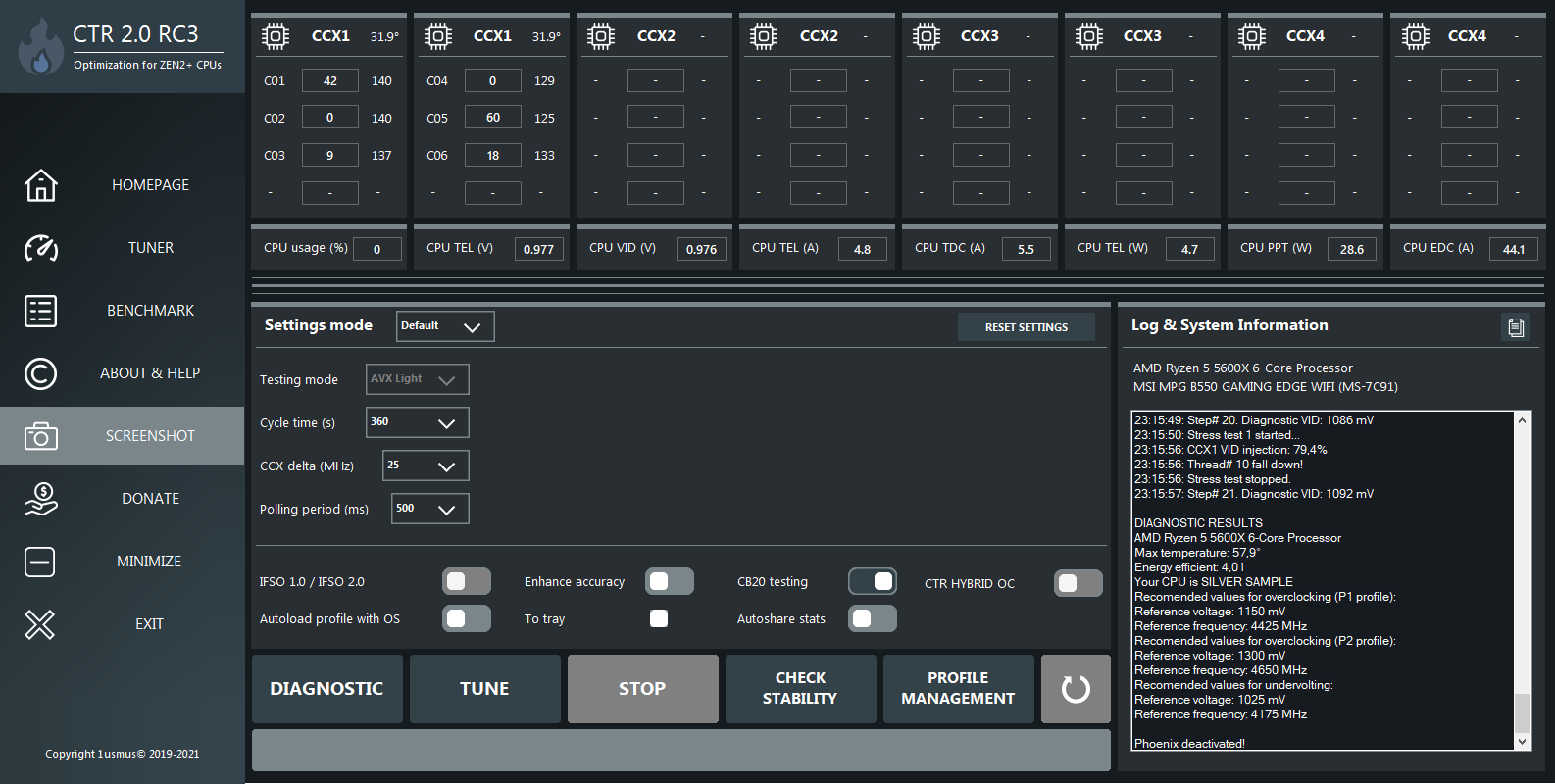Screen dimensions: 1555x784
Task: Disable the CB20 testing toggle
Action: pyautogui.click(x=872, y=581)
